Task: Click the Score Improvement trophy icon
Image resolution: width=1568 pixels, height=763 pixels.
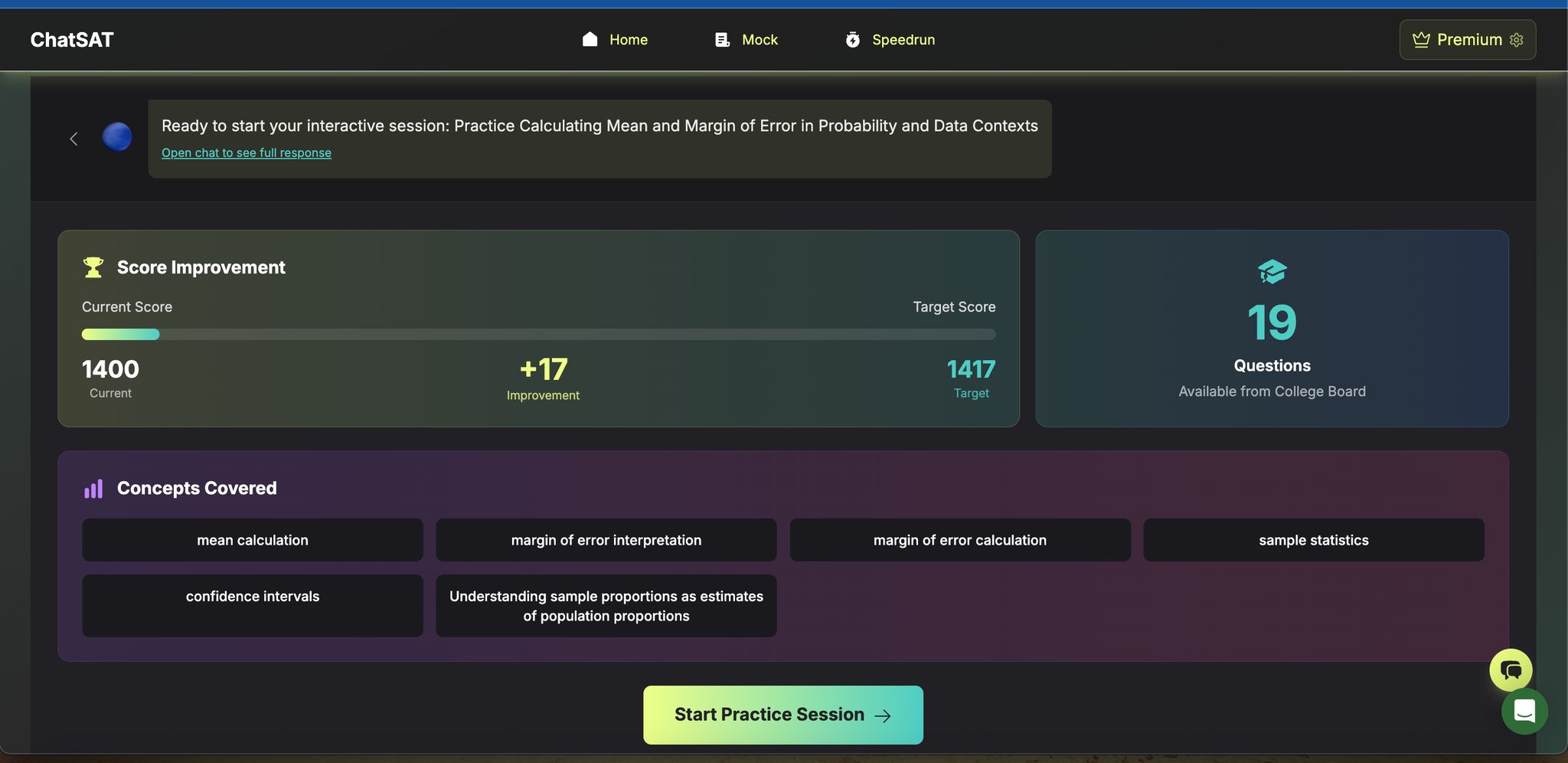Action: point(93,267)
